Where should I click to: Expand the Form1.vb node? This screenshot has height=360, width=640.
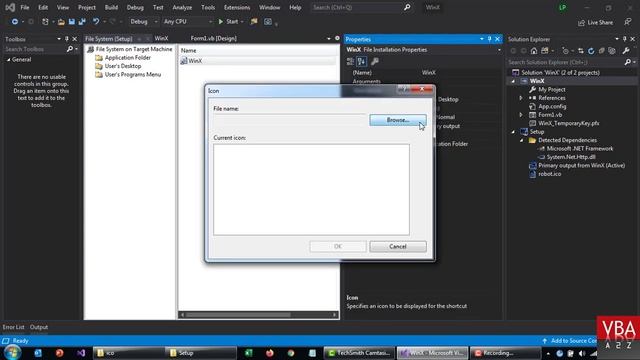521,115
